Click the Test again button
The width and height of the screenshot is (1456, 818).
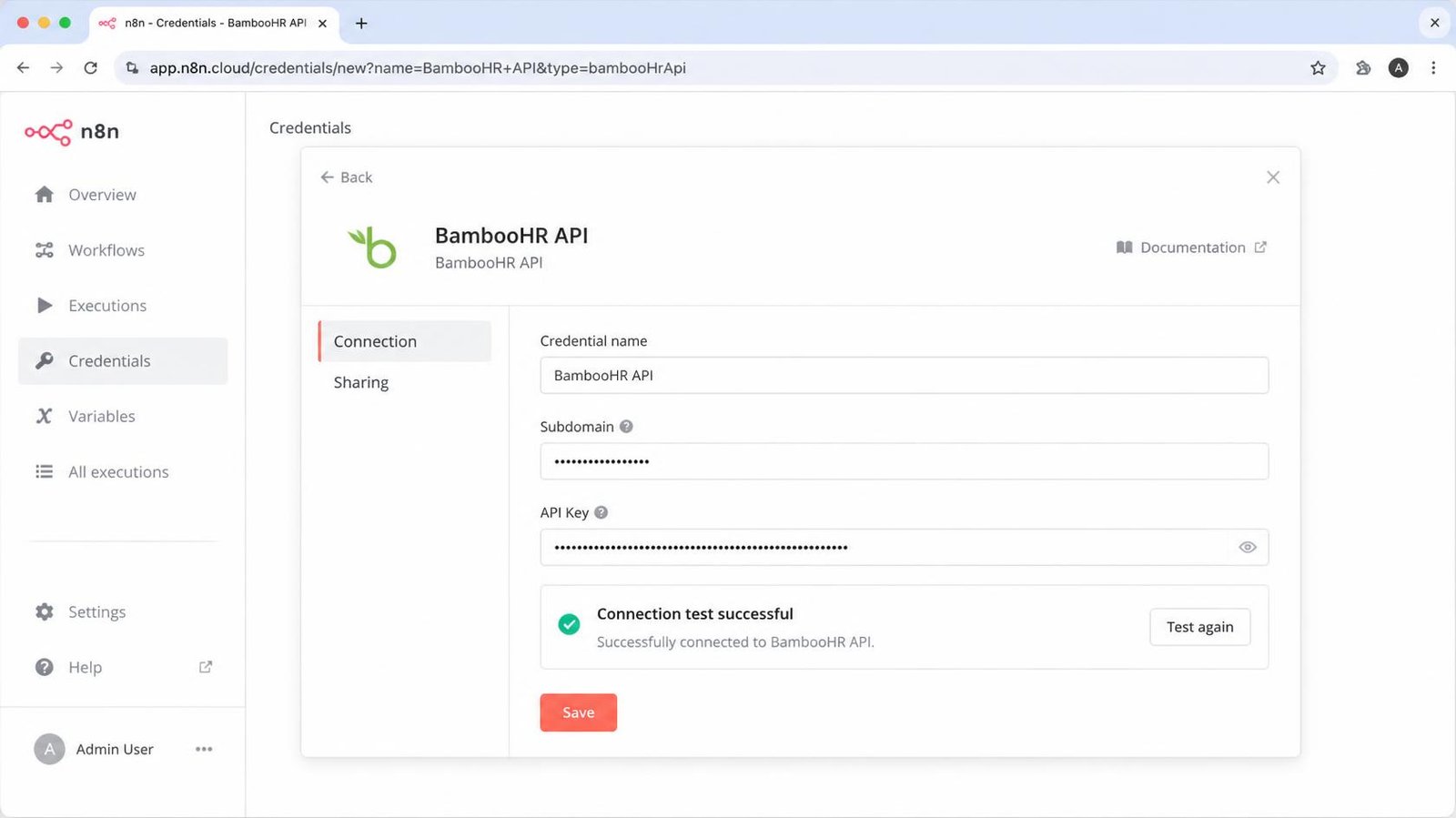pyautogui.click(x=1200, y=627)
